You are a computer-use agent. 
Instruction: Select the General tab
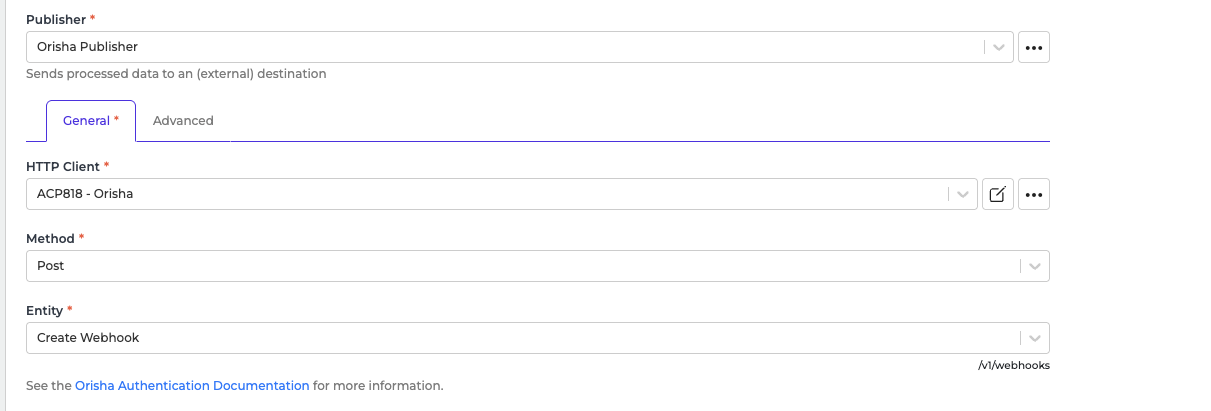pos(90,121)
